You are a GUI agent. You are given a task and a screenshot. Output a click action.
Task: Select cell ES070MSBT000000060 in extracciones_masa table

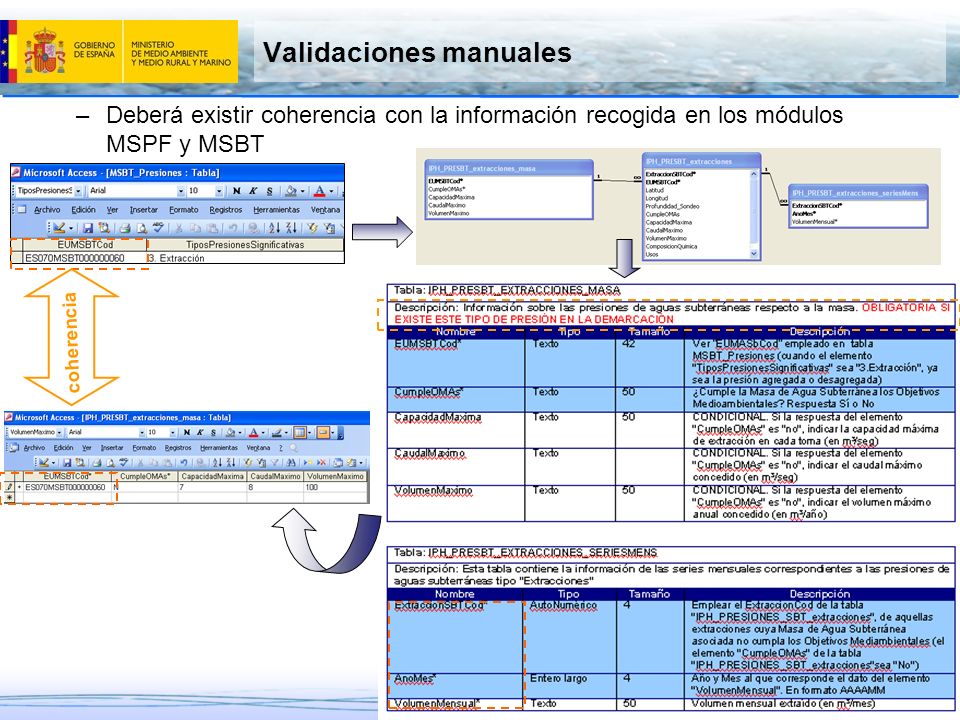[x=66, y=487]
